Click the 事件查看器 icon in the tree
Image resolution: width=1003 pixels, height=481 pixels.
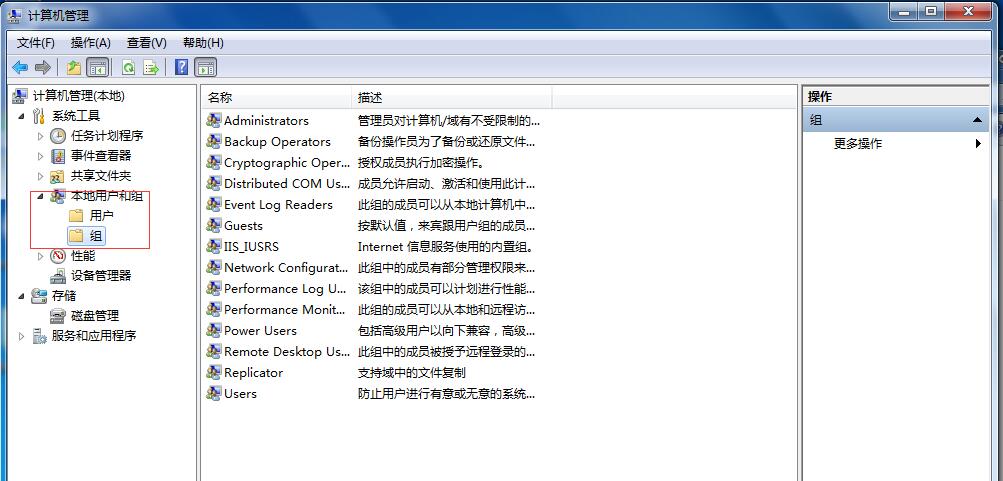point(58,155)
